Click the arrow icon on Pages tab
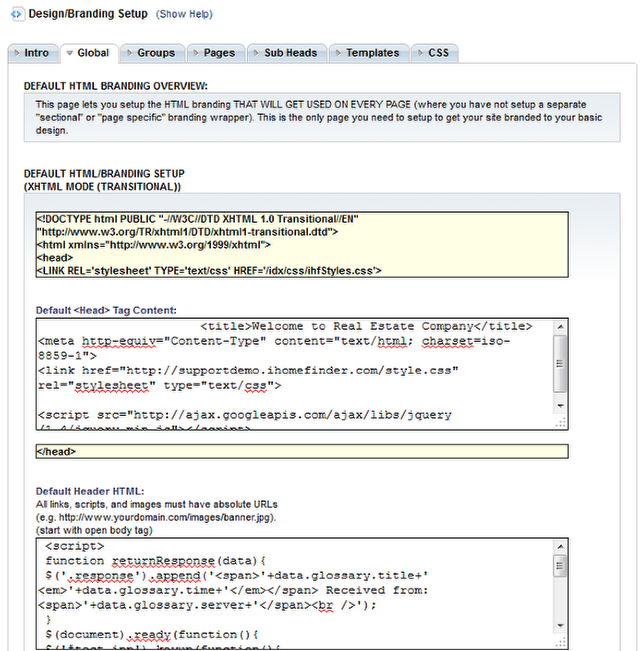The height and width of the screenshot is (651, 640). (x=196, y=53)
